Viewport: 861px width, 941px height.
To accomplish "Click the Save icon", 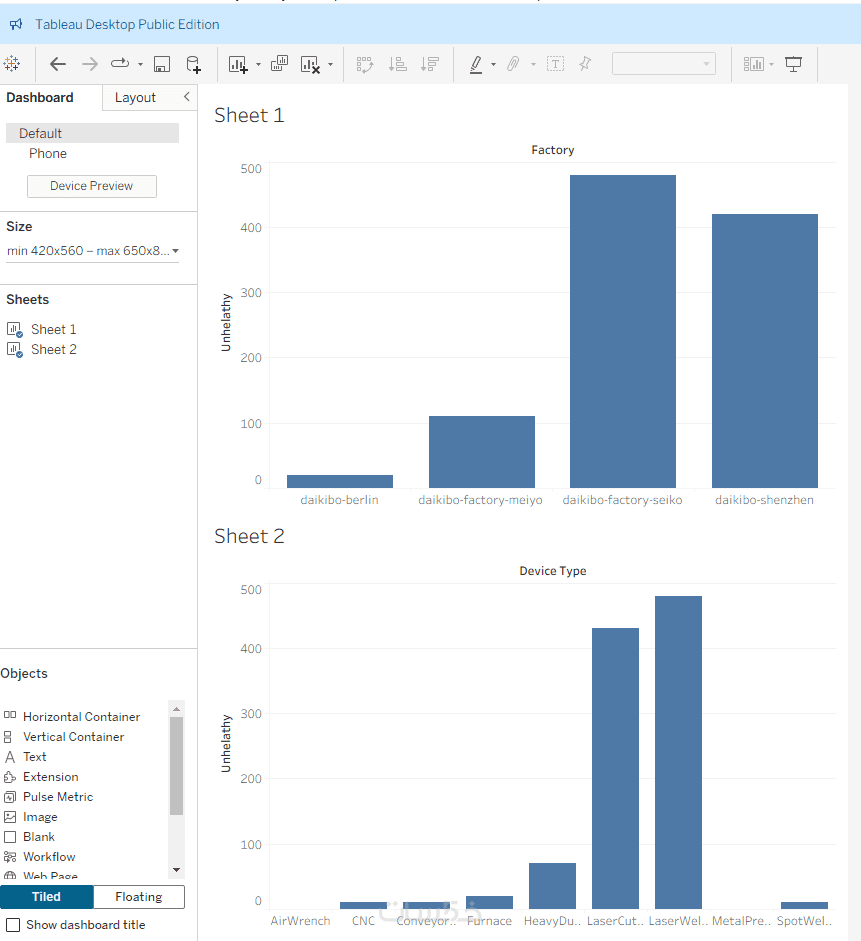I will (x=162, y=64).
